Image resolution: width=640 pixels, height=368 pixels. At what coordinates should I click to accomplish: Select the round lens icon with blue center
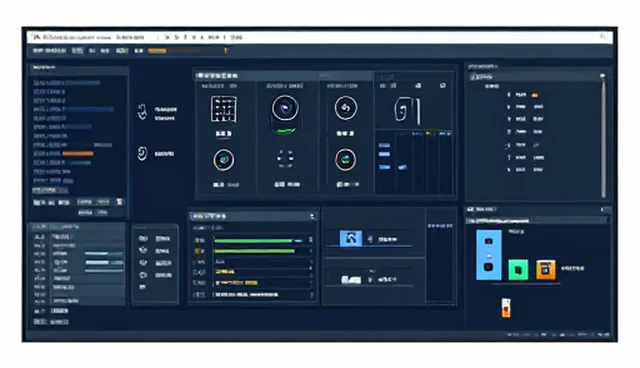(x=285, y=108)
